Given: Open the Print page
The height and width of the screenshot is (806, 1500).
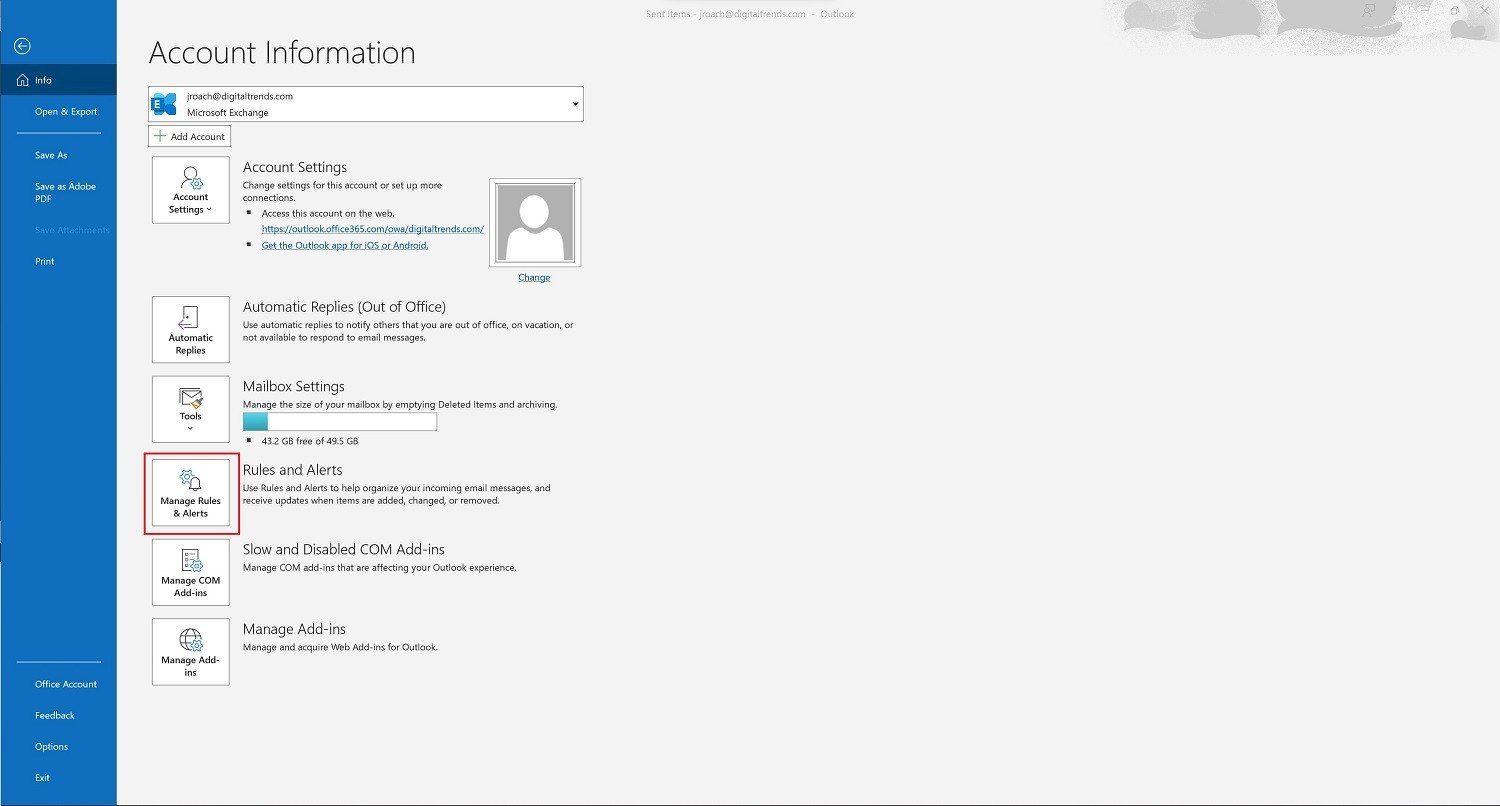Looking at the screenshot, I should click(x=45, y=261).
